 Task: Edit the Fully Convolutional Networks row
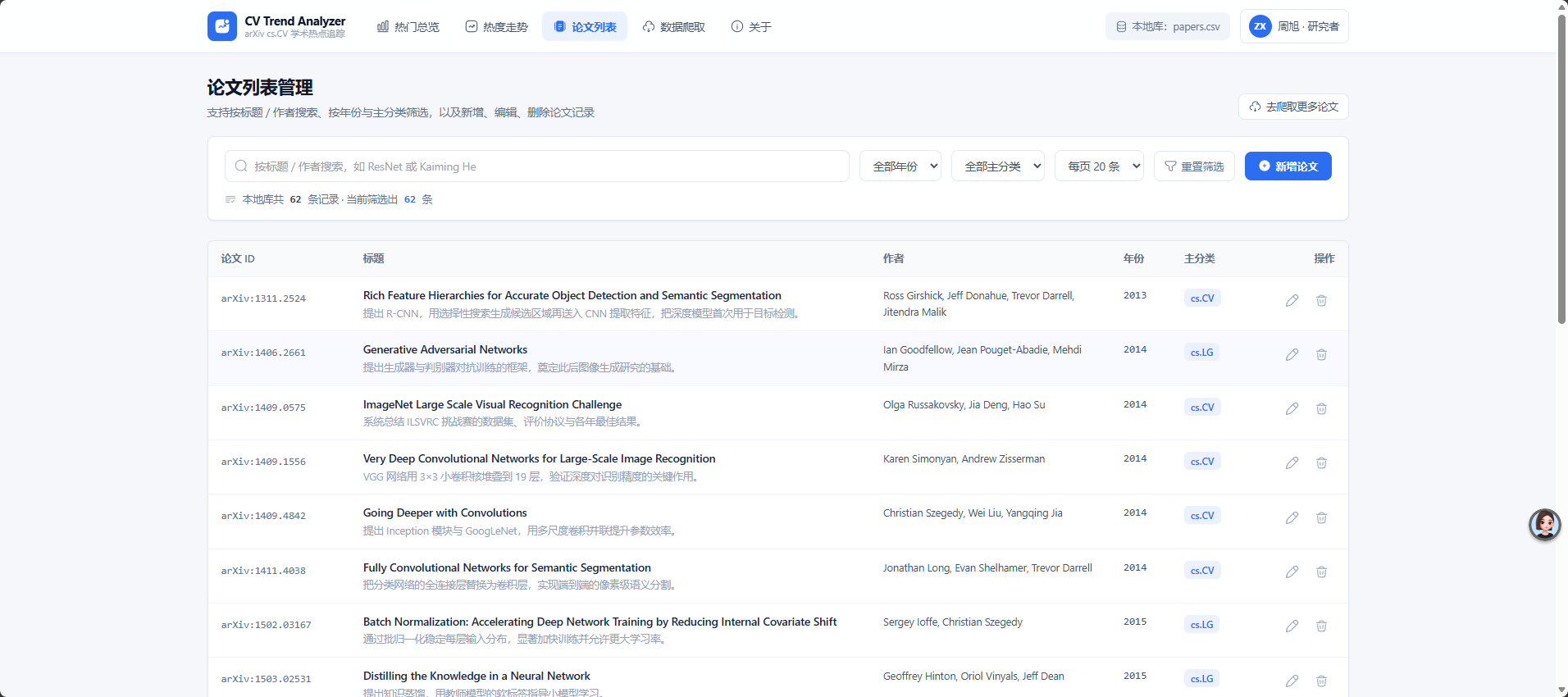tap(1292, 572)
